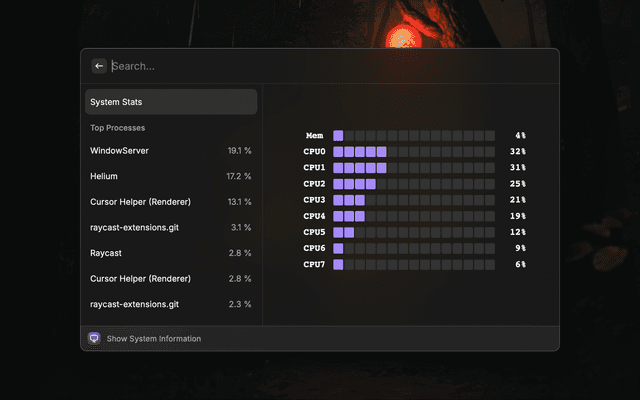Pick raycast-extensions.git process at 2.3%
640x400 pixels.
point(170,304)
